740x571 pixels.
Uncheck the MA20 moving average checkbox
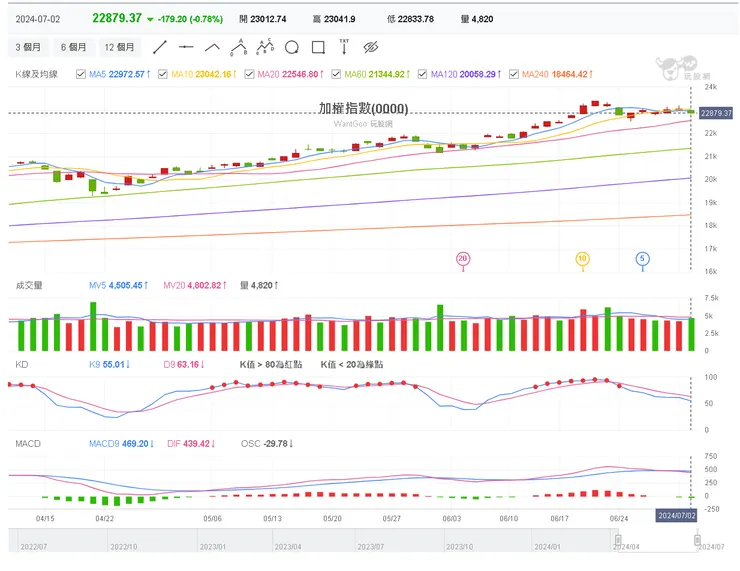[x=249, y=74]
